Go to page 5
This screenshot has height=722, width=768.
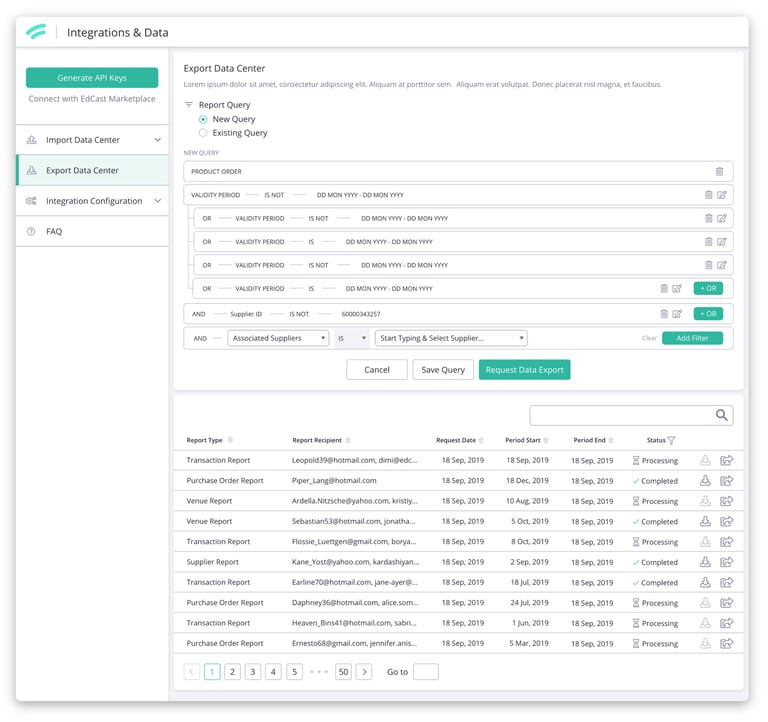click(294, 672)
